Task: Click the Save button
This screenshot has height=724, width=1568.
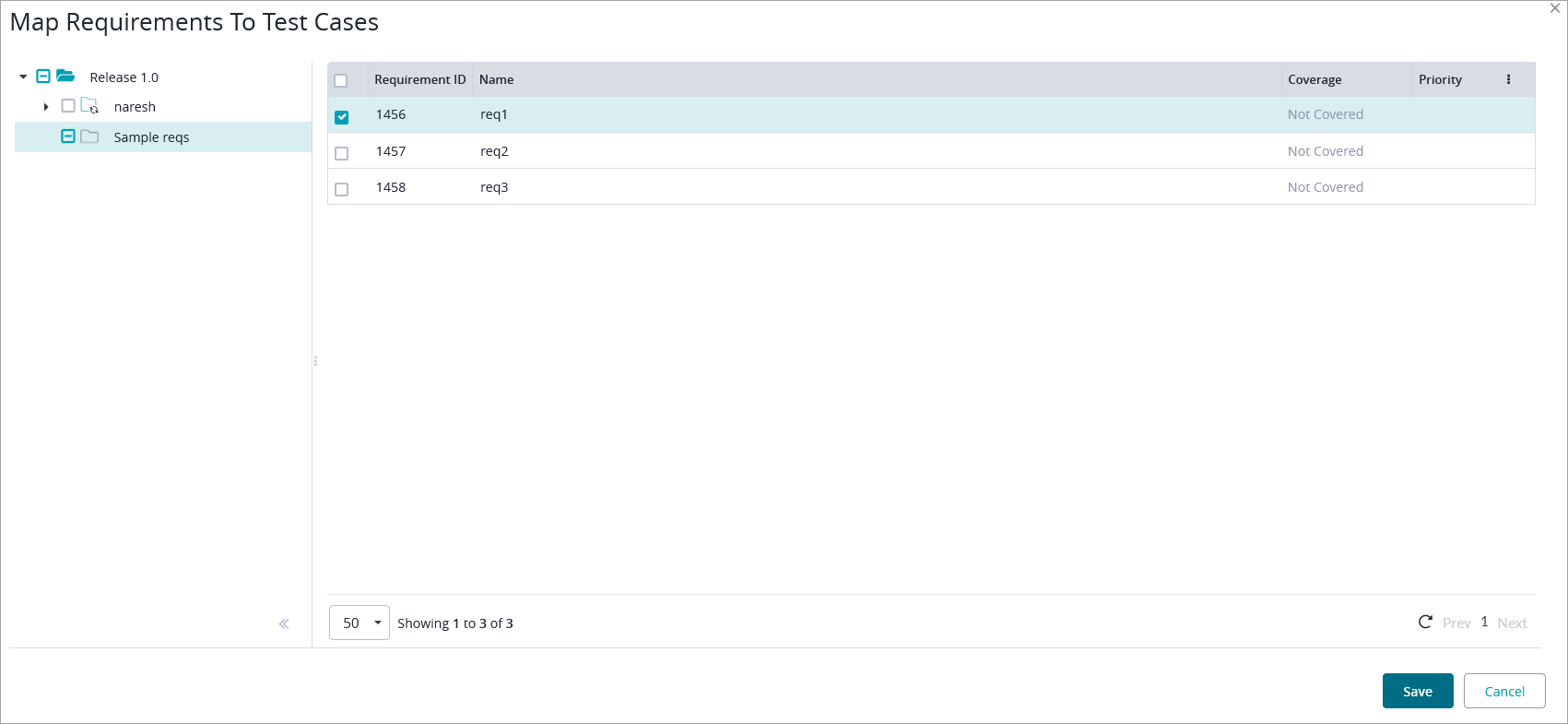Action: click(1417, 691)
